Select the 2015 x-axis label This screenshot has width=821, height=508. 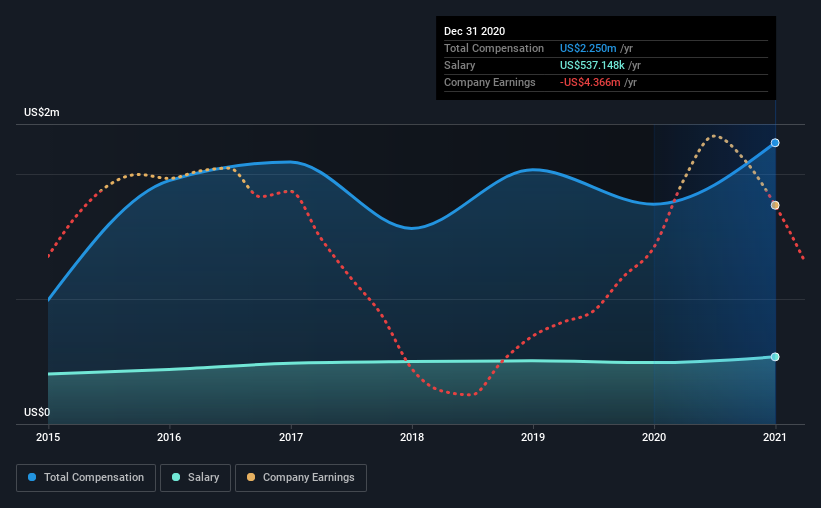coord(48,437)
